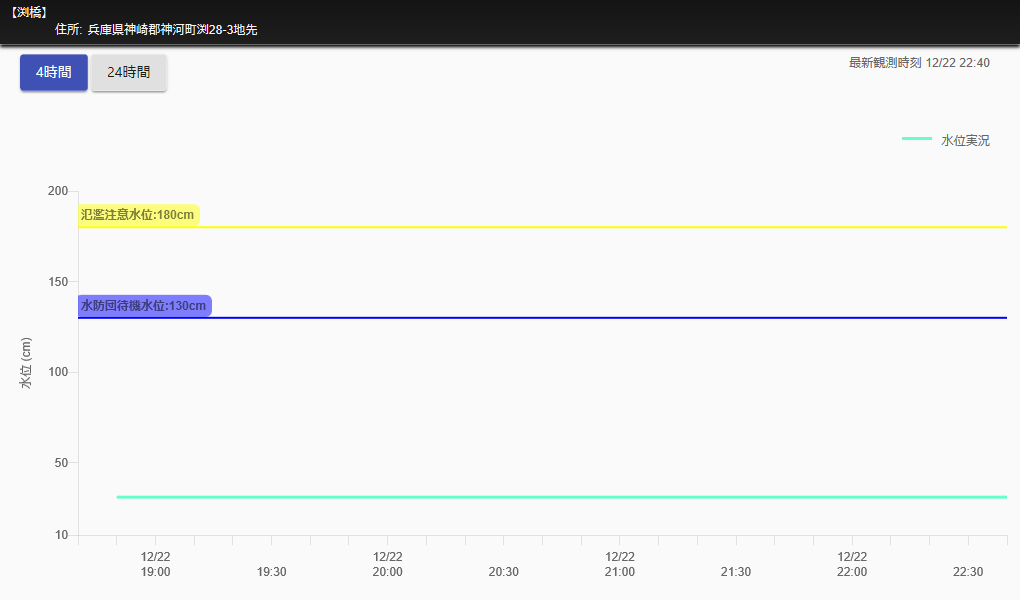Click the green water level data line
Image resolution: width=1020 pixels, height=600 pixels.
pos(560,497)
